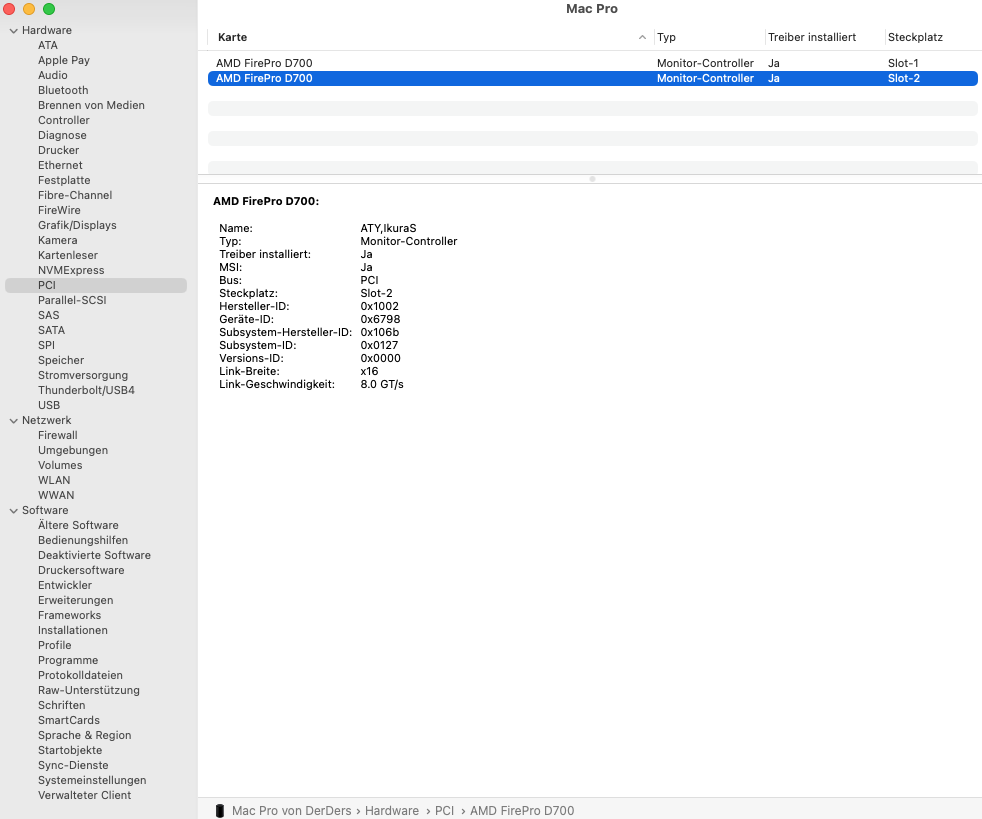Open Grafik/Displays in the sidebar
The image size is (982, 819).
(77, 225)
